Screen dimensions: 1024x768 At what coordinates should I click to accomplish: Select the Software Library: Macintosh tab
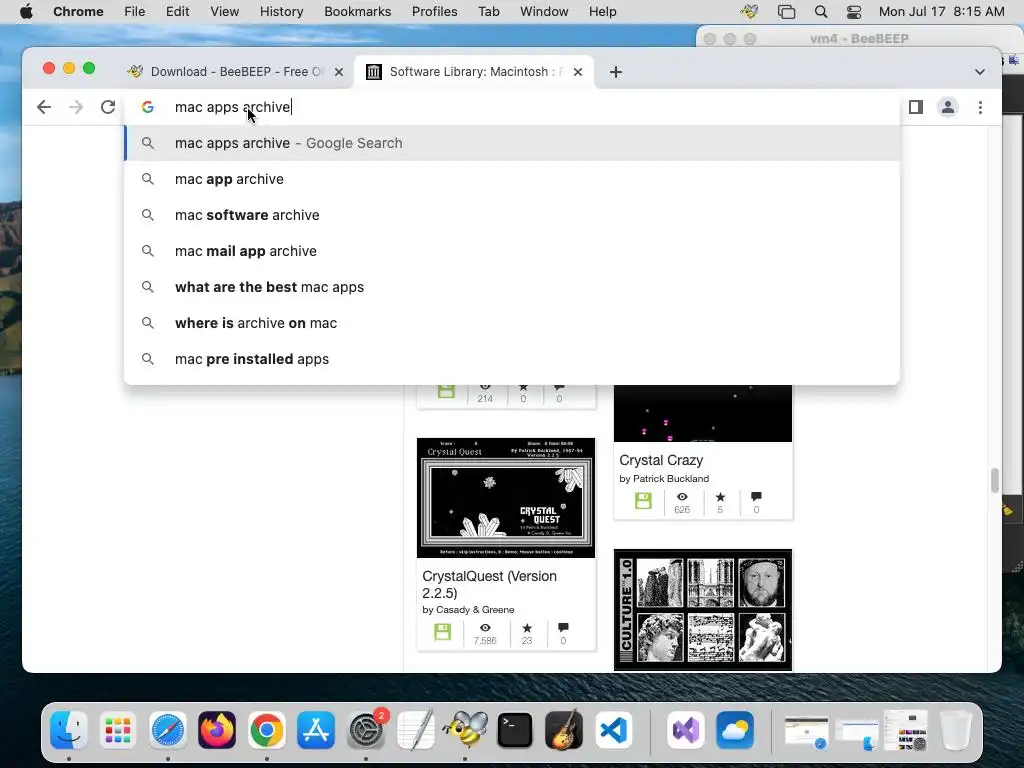[473, 72]
